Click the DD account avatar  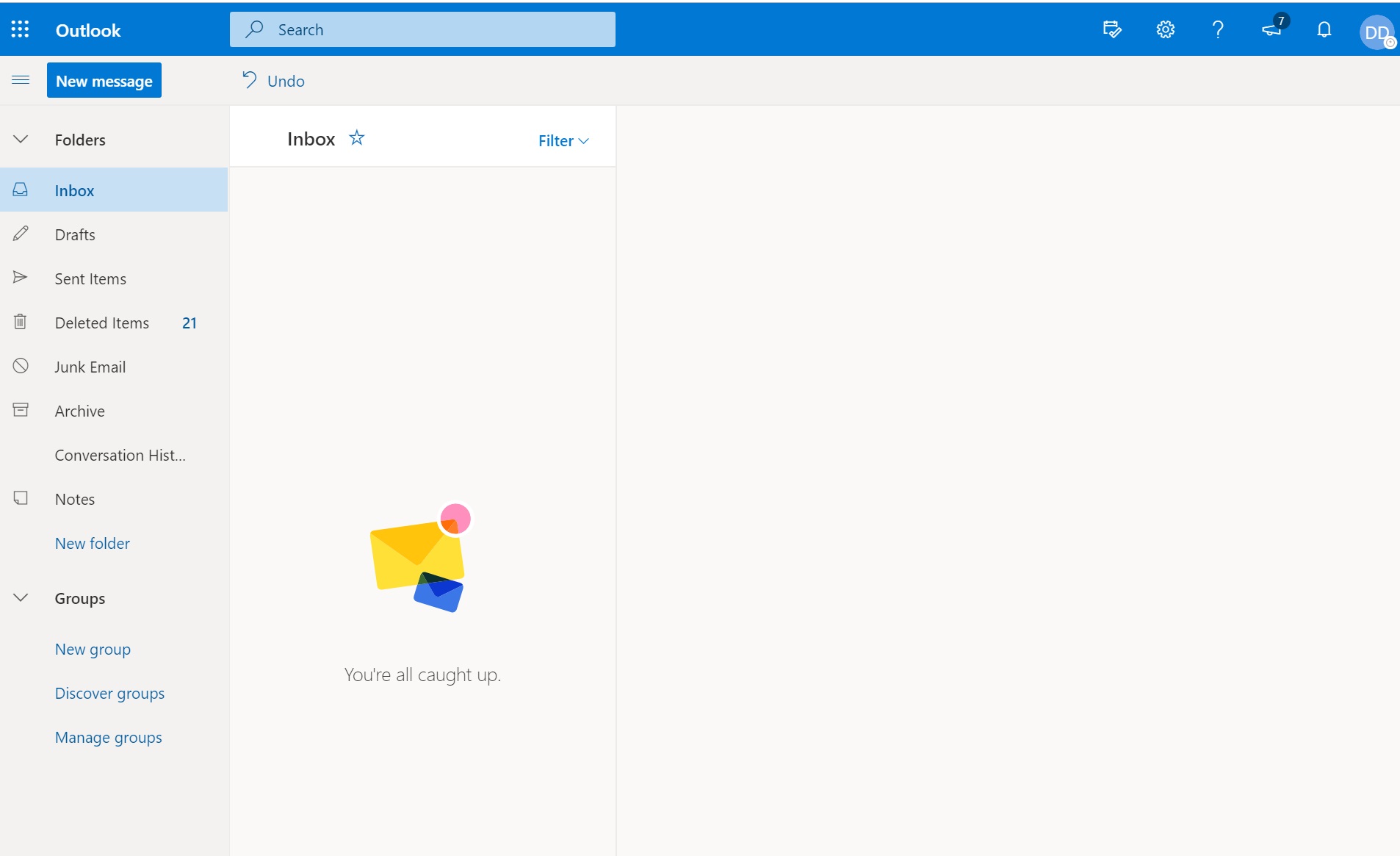click(x=1376, y=32)
